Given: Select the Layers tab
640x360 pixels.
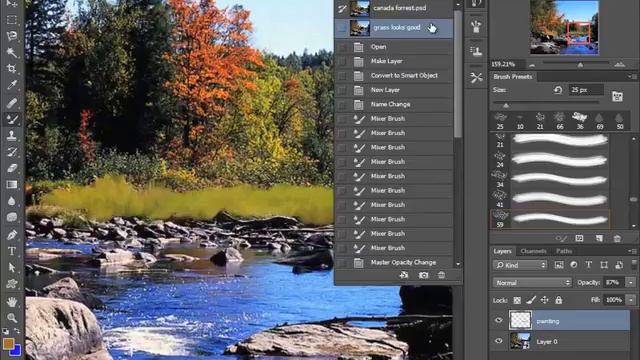Looking at the screenshot, I should 502,251.
